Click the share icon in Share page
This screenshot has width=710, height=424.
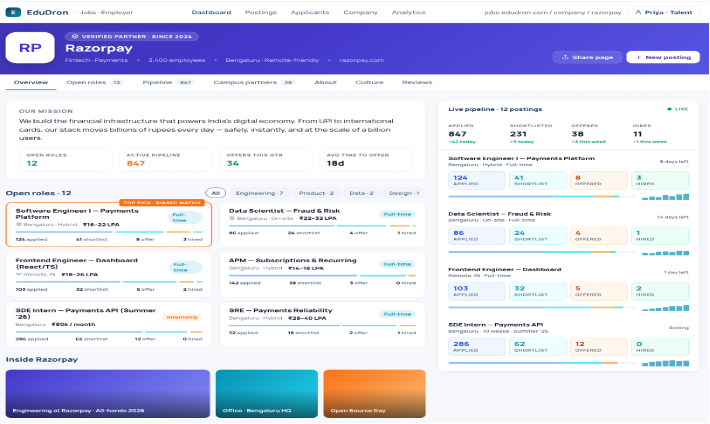coord(565,57)
